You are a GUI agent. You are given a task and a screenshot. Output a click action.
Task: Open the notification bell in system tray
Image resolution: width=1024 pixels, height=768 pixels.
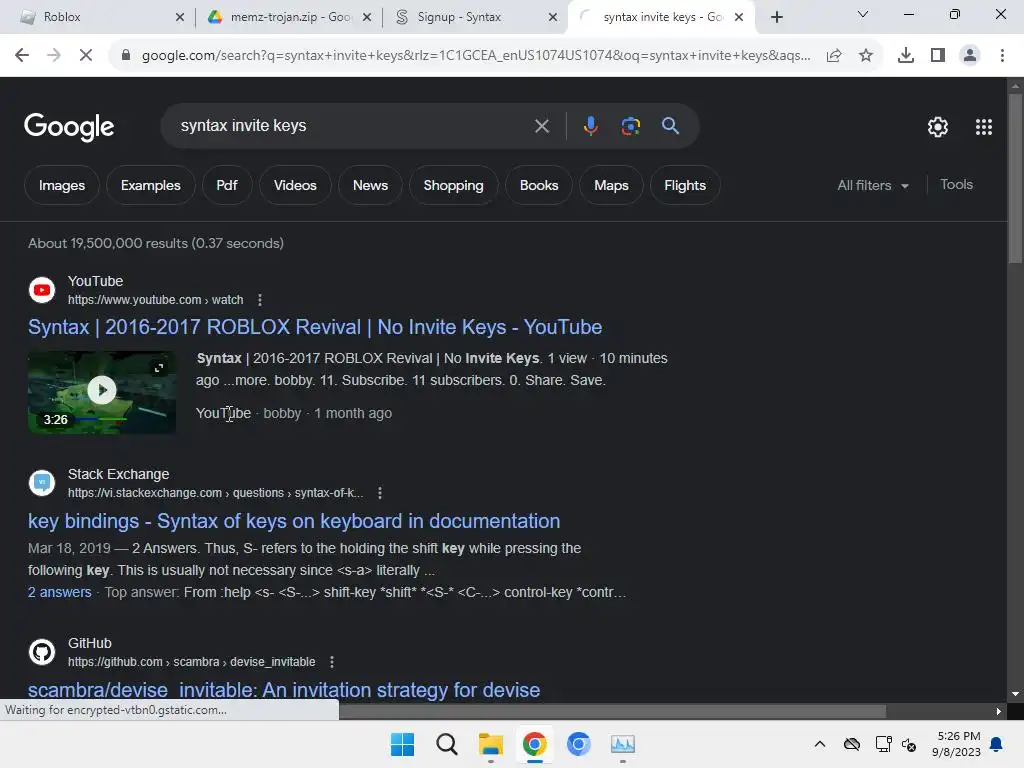point(997,744)
